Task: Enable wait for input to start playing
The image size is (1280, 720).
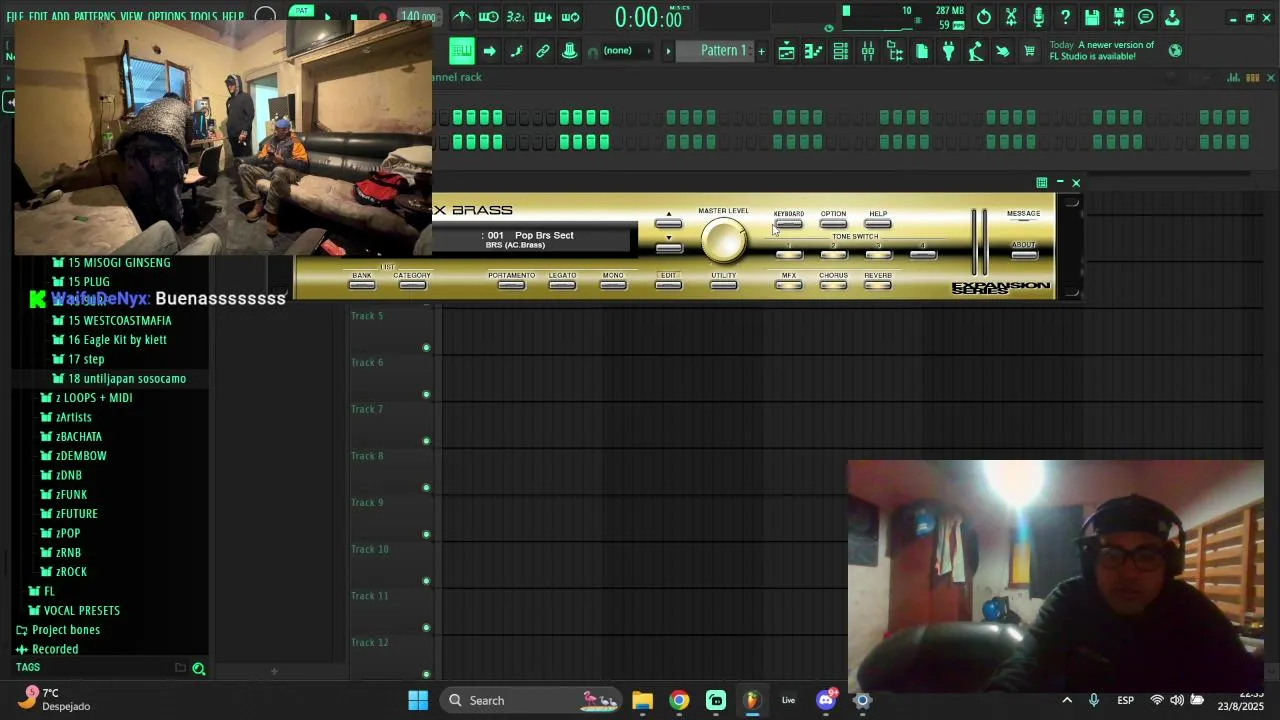Action: click(x=489, y=17)
